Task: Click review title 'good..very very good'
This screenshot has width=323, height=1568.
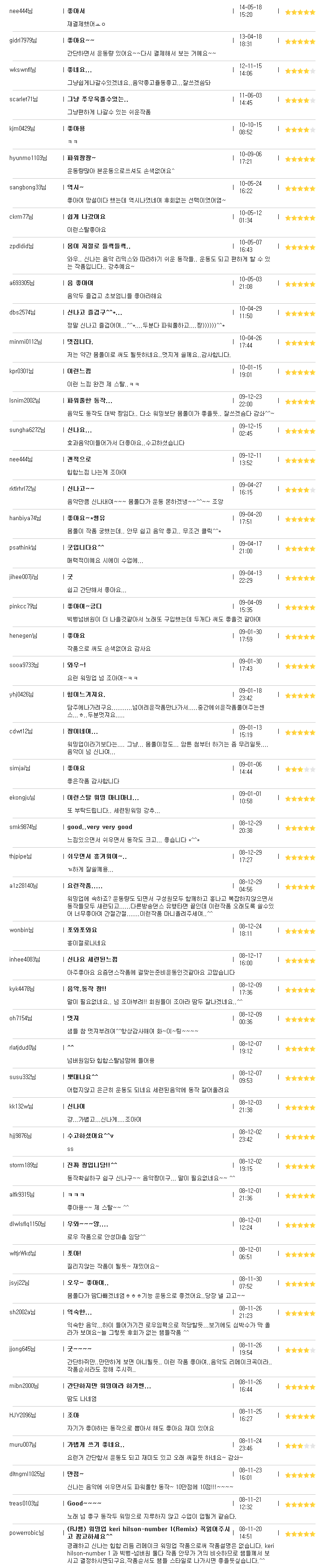Action: [x=100, y=827]
